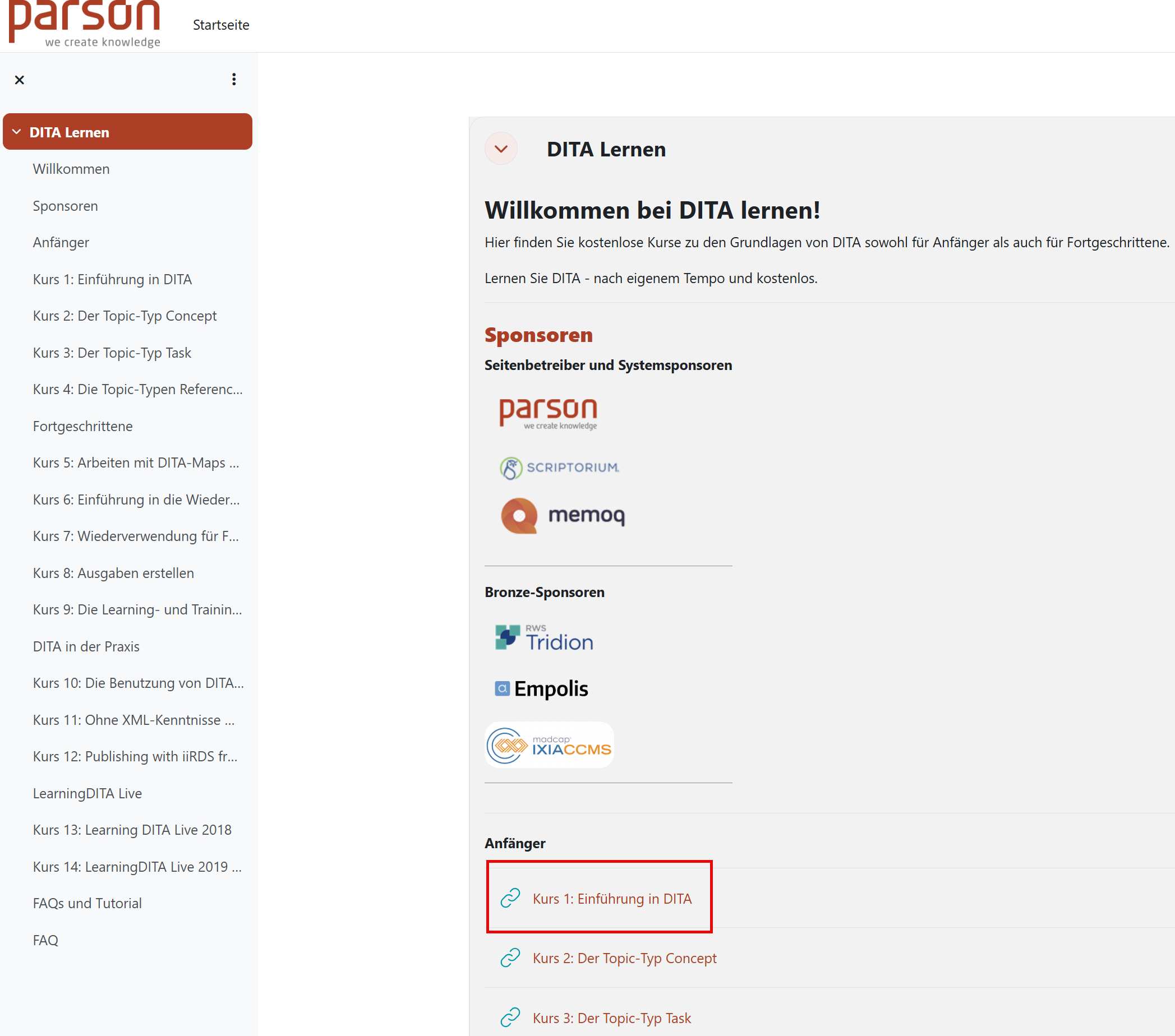The width and height of the screenshot is (1175, 1036).
Task: Click the Anfänger heading in content
Action: click(x=515, y=844)
